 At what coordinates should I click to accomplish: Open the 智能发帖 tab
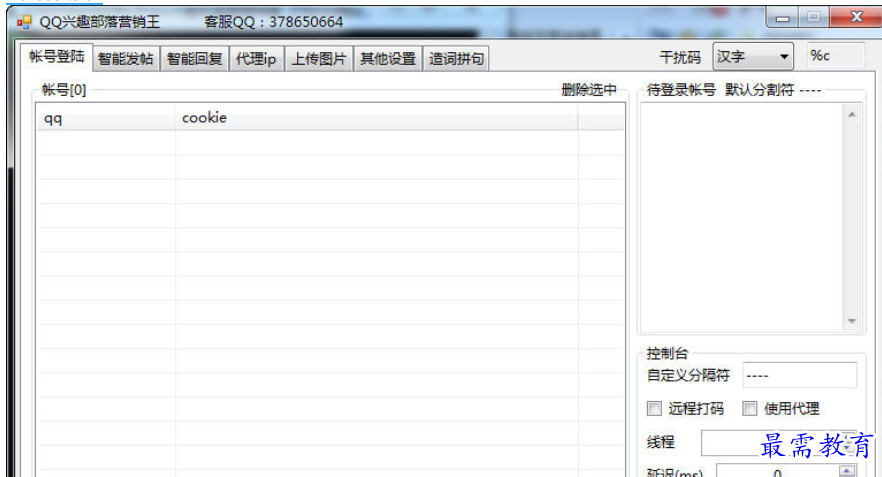point(126,58)
